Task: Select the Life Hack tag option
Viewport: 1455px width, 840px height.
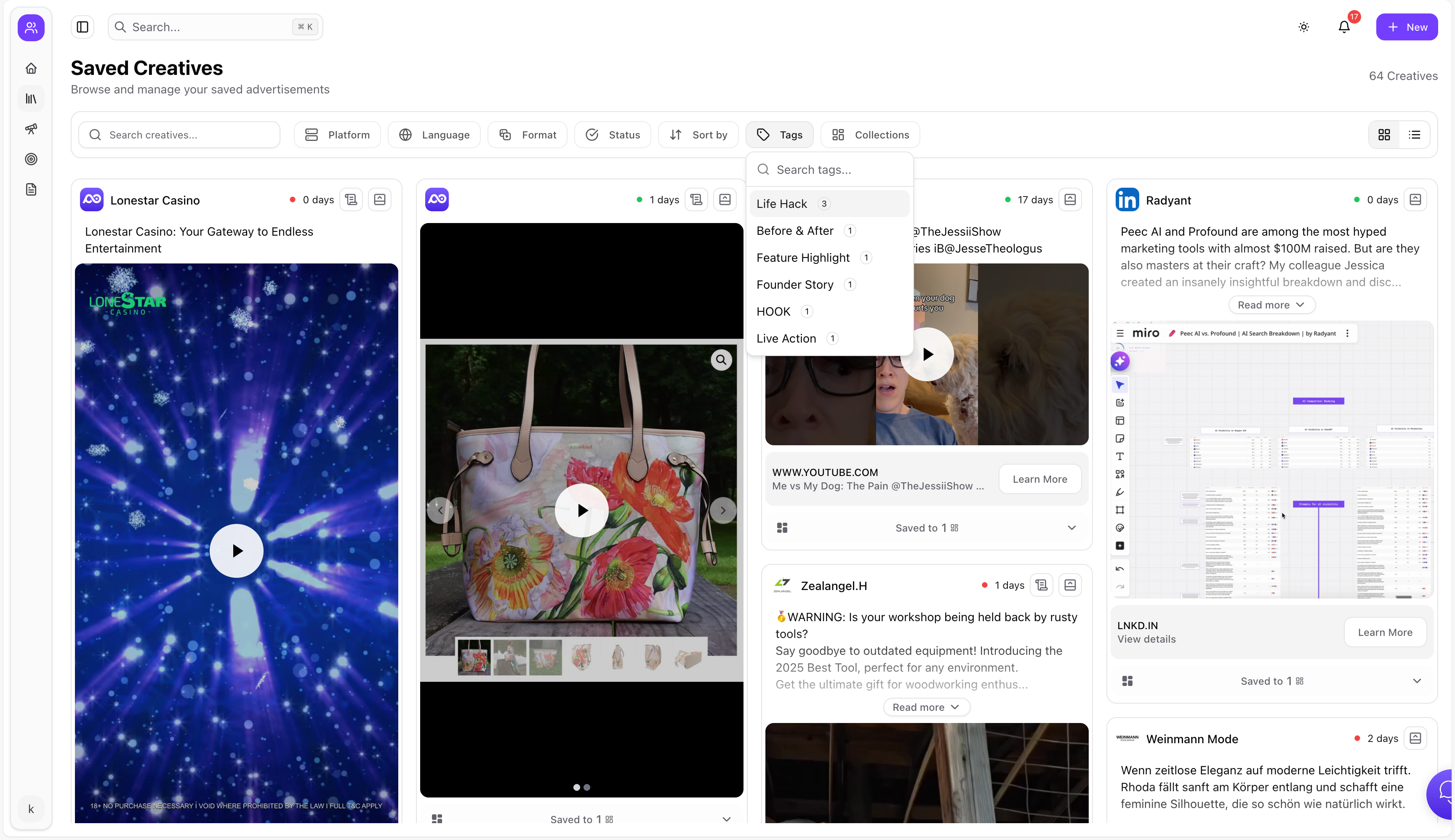Action: (x=782, y=204)
